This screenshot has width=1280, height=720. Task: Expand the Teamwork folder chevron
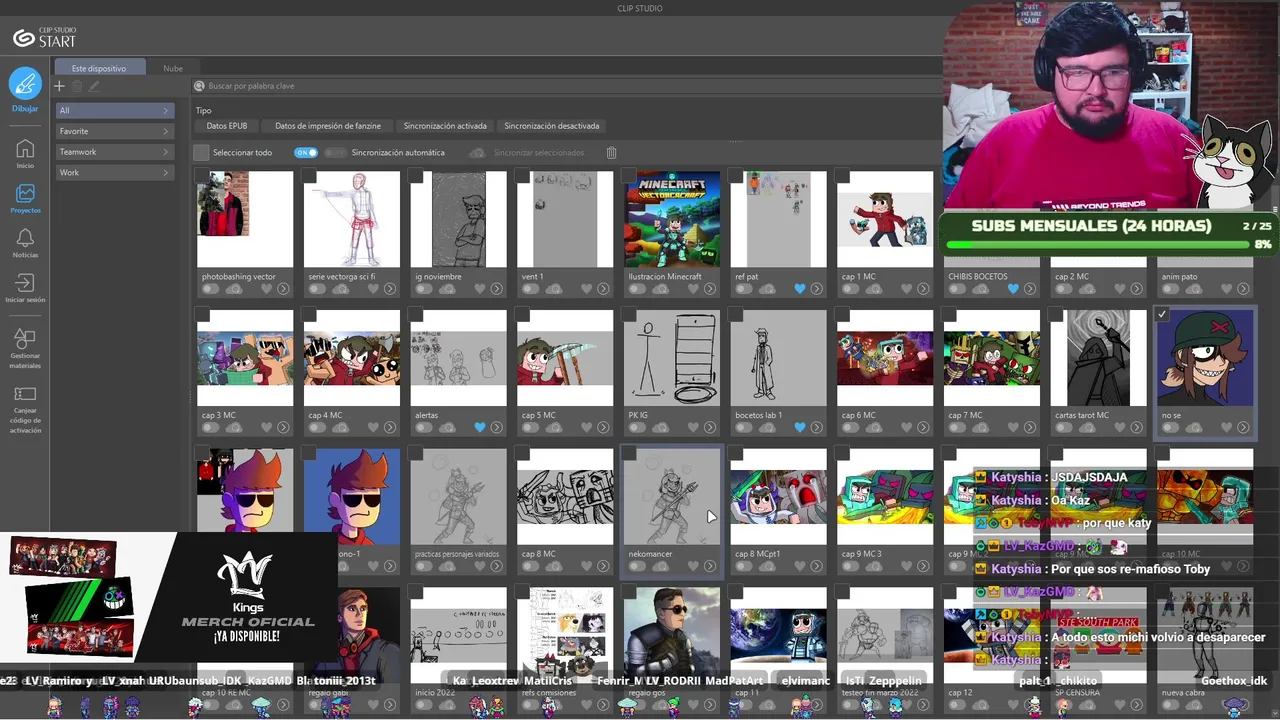166,152
